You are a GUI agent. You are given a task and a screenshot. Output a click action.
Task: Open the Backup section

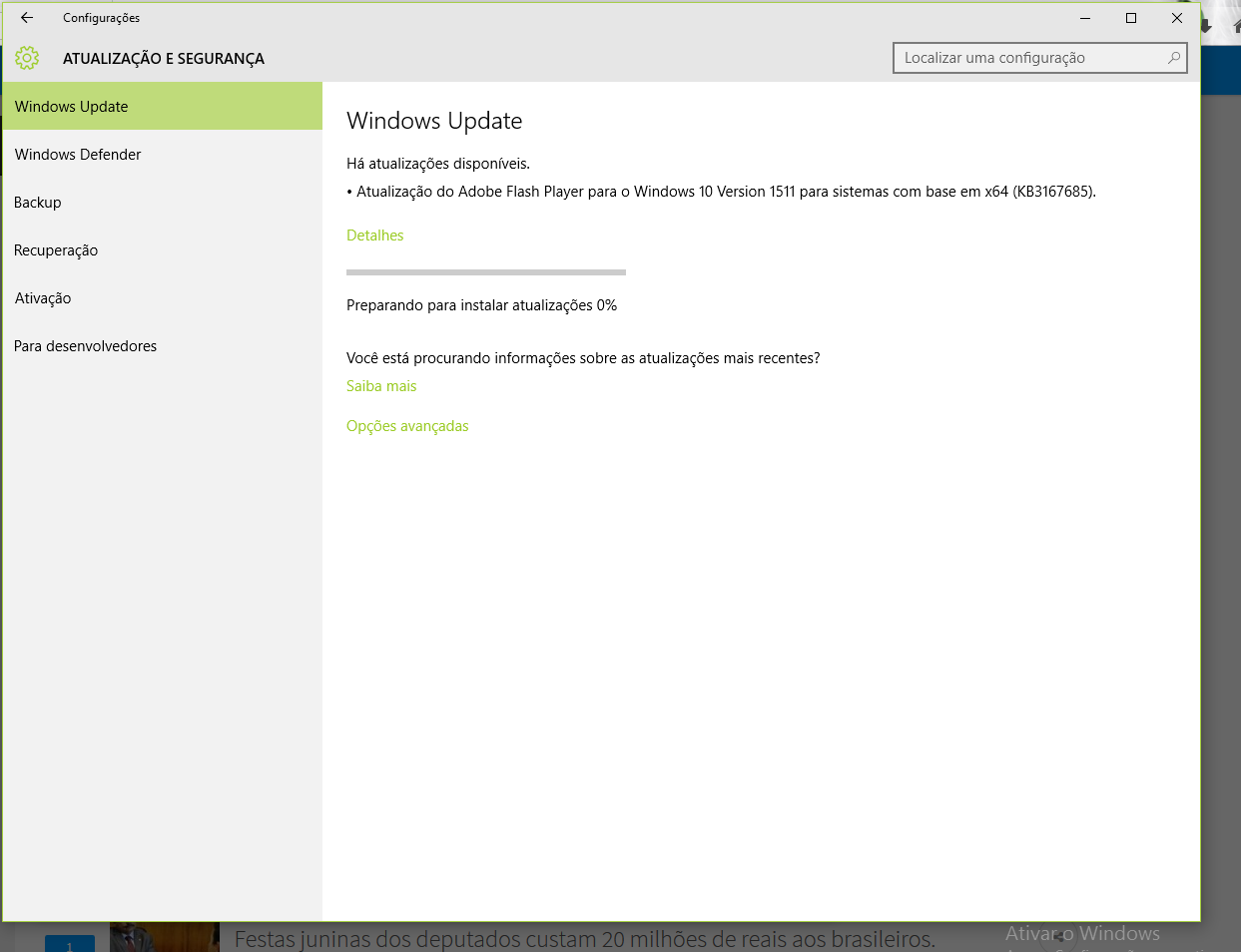(163, 202)
